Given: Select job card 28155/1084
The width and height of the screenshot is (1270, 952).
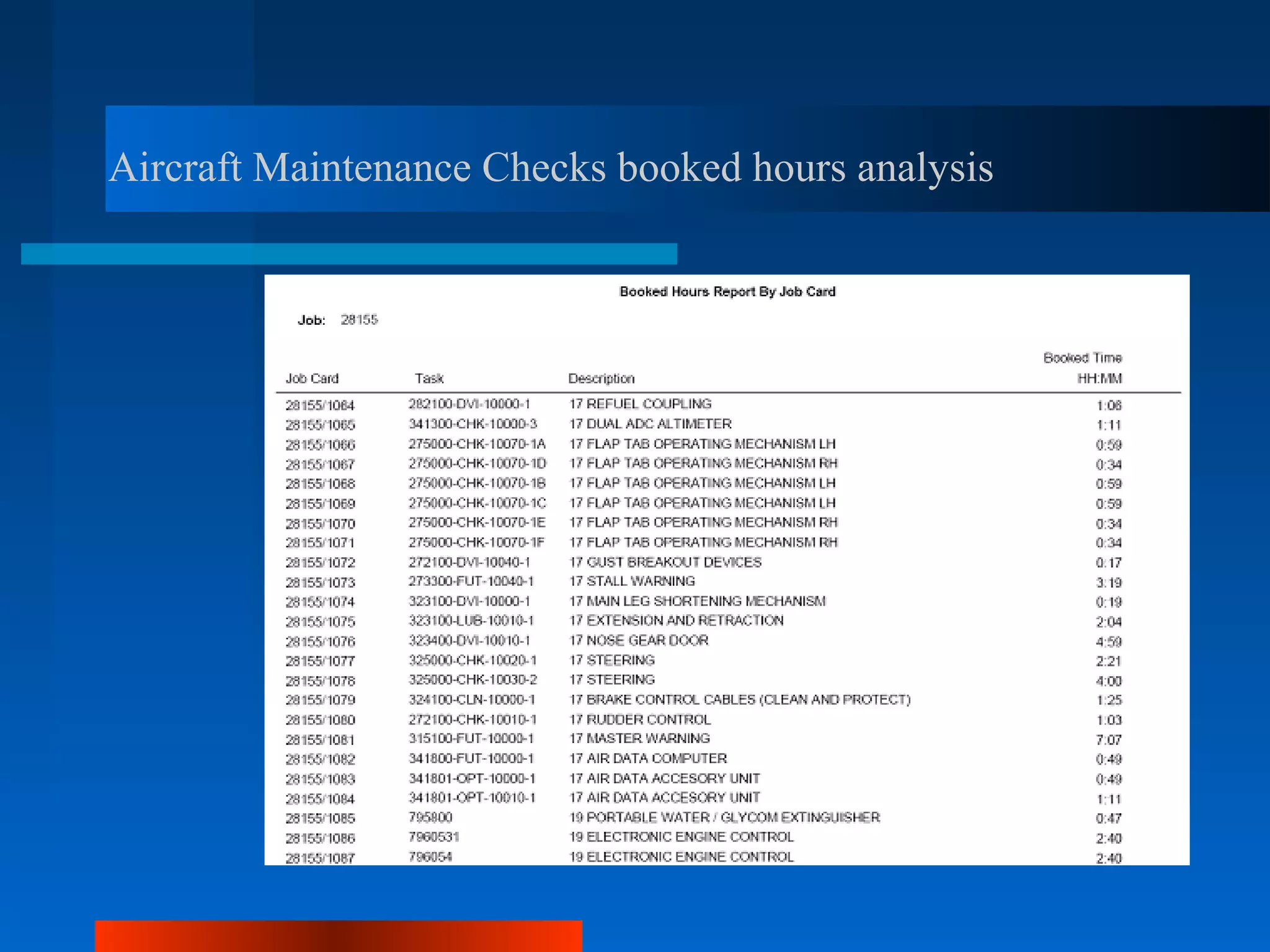Looking at the screenshot, I should [x=320, y=800].
